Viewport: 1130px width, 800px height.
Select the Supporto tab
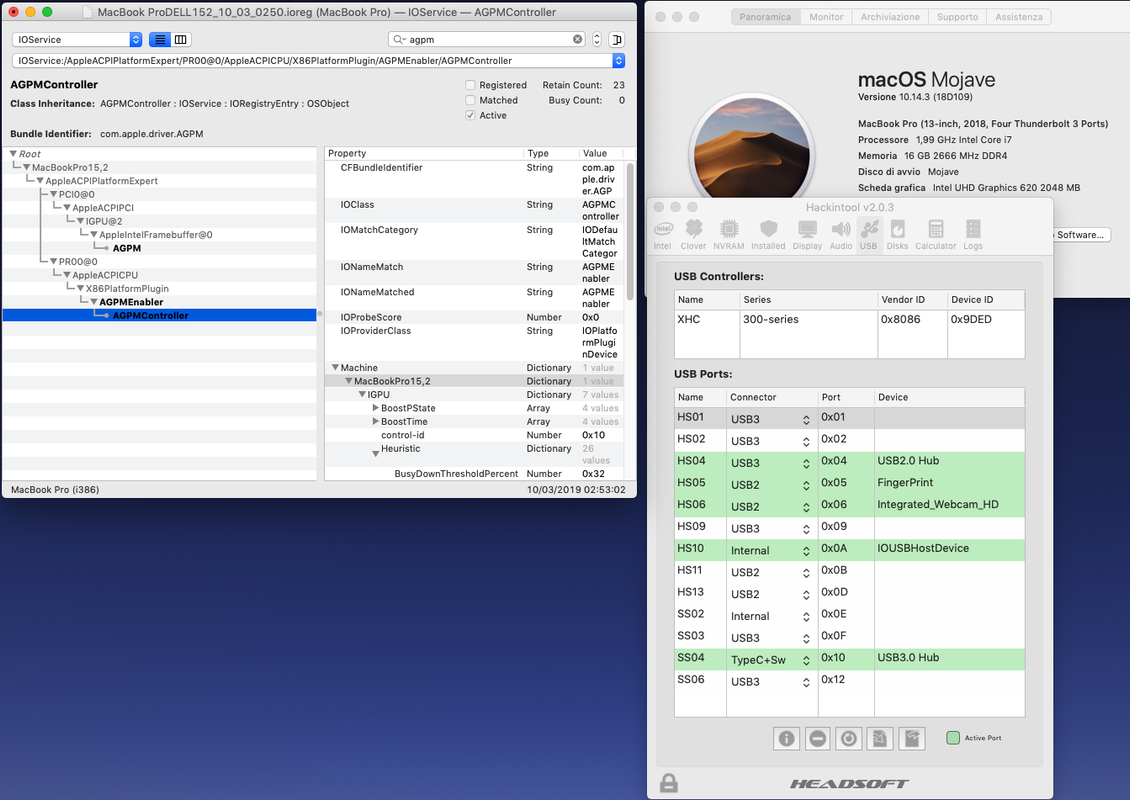(x=957, y=17)
